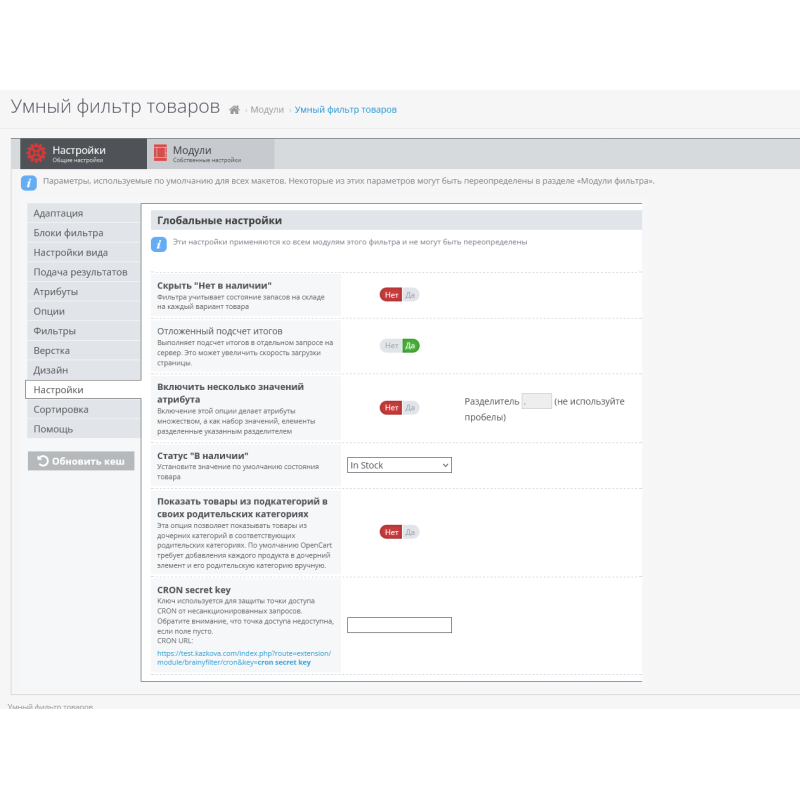The image size is (800, 800).
Task: Open the In Stock status dropdown
Action: tap(398, 465)
